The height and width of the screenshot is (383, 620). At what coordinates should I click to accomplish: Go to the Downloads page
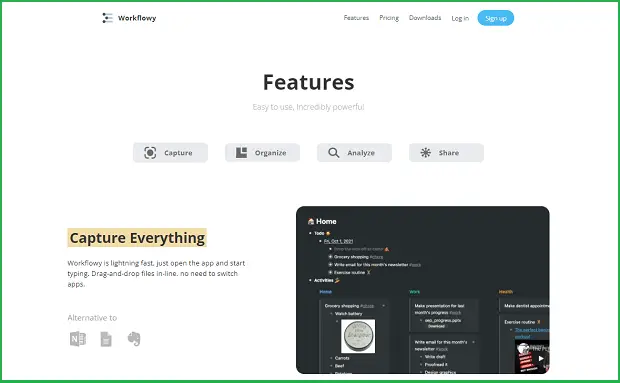pos(425,18)
